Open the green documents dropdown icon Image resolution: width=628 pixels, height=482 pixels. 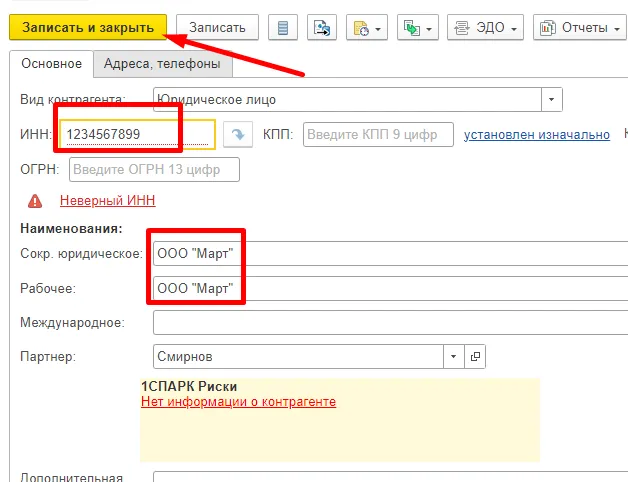[x=418, y=27]
